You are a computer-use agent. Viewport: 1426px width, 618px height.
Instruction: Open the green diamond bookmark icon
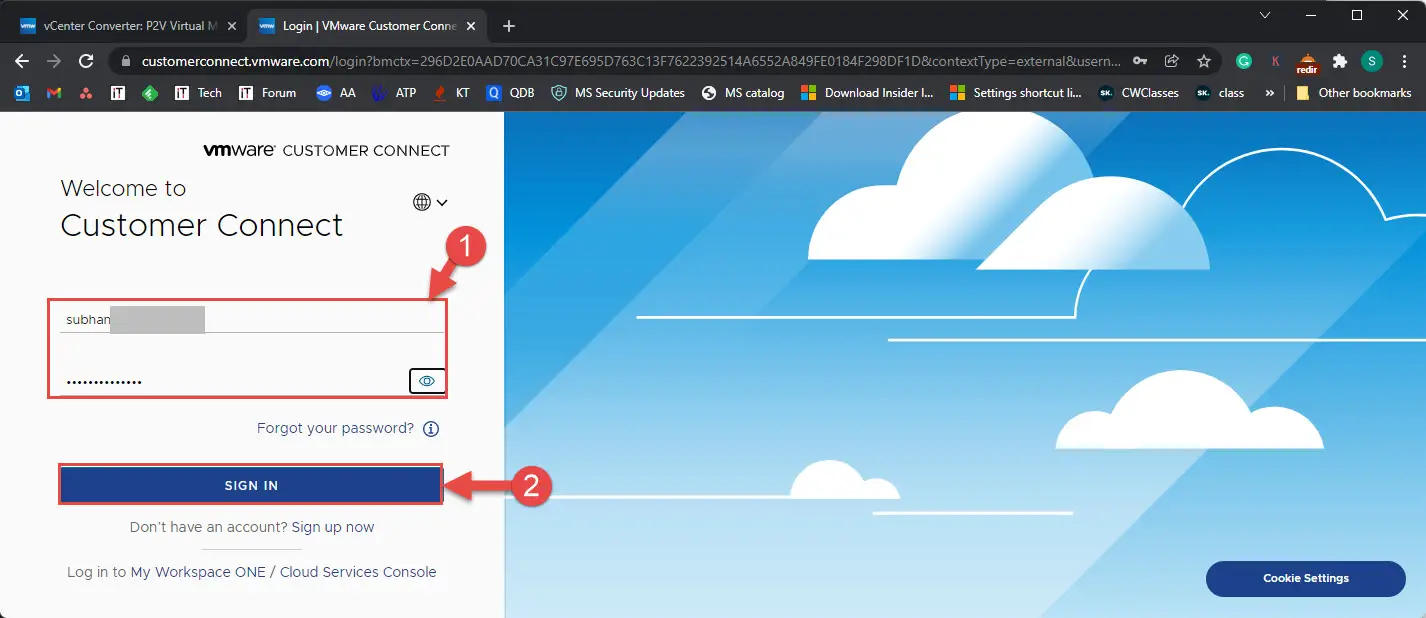(150, 93)
